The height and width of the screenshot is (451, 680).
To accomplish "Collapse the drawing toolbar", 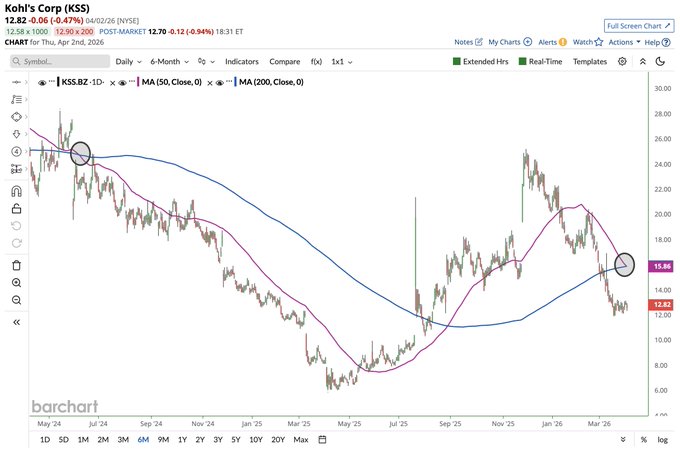I will pos(16,322).
